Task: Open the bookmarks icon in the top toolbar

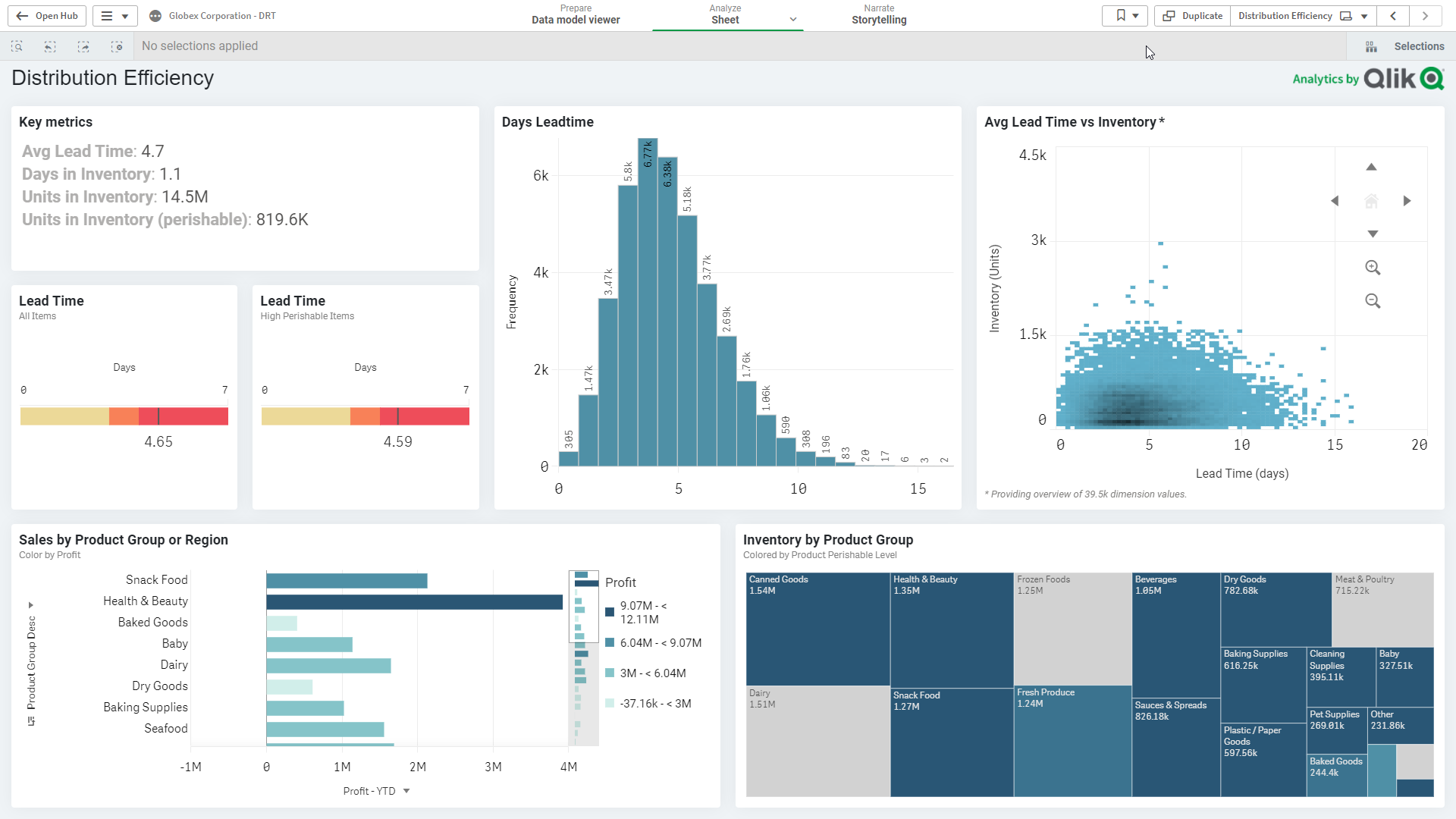Action: pos(1119,16)
